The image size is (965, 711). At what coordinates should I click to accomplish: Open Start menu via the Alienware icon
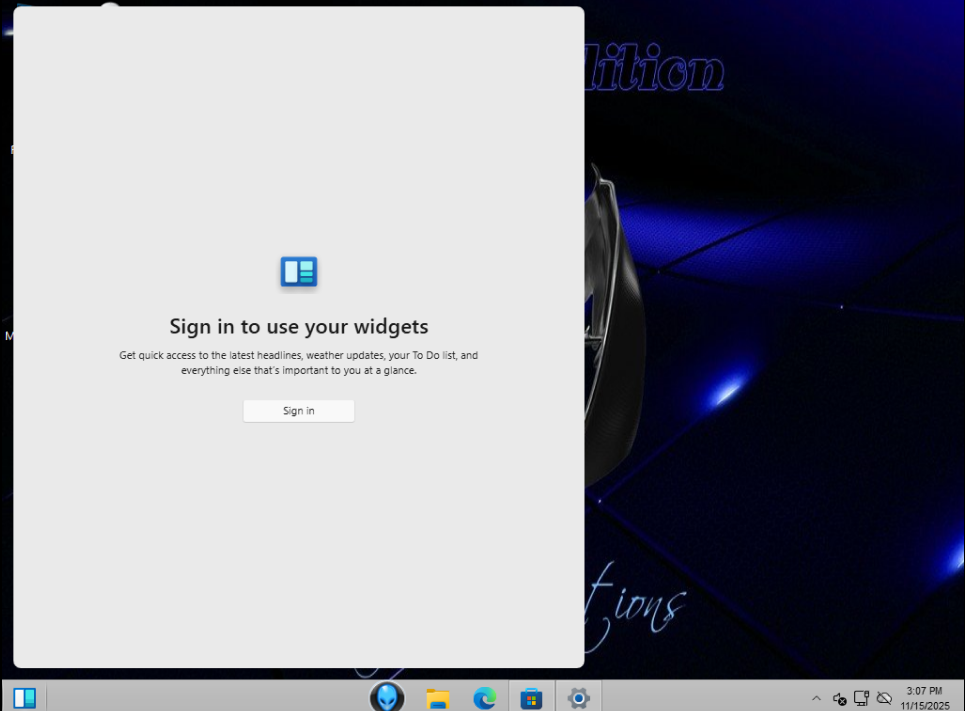pos(387,697)
